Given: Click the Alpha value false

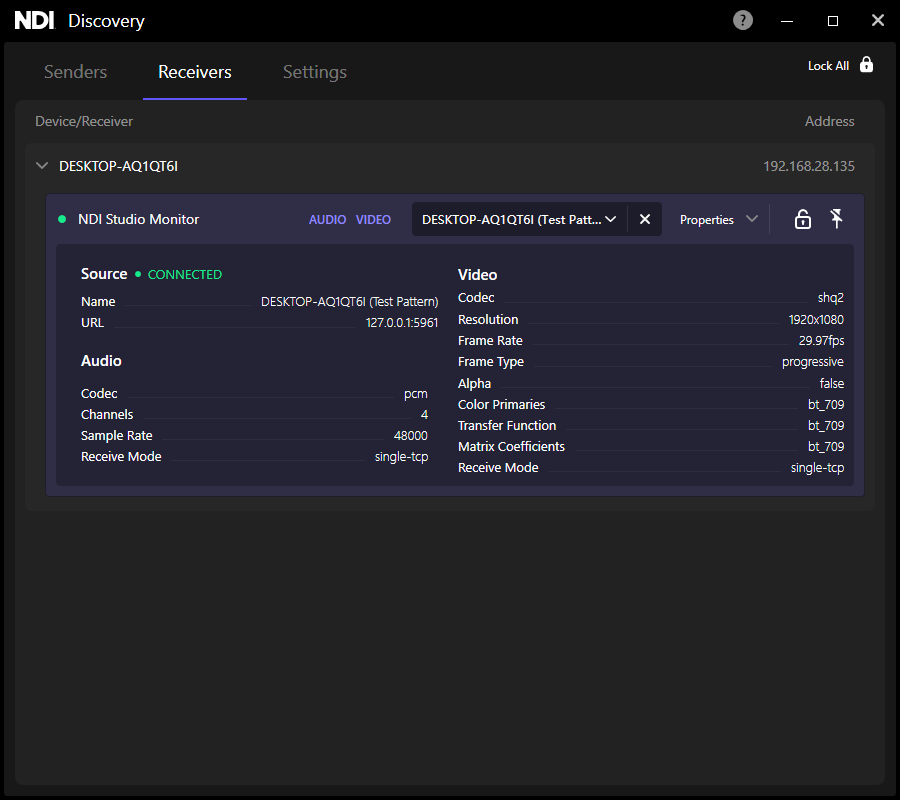Looking at the screenshot, I should (832, 383).
